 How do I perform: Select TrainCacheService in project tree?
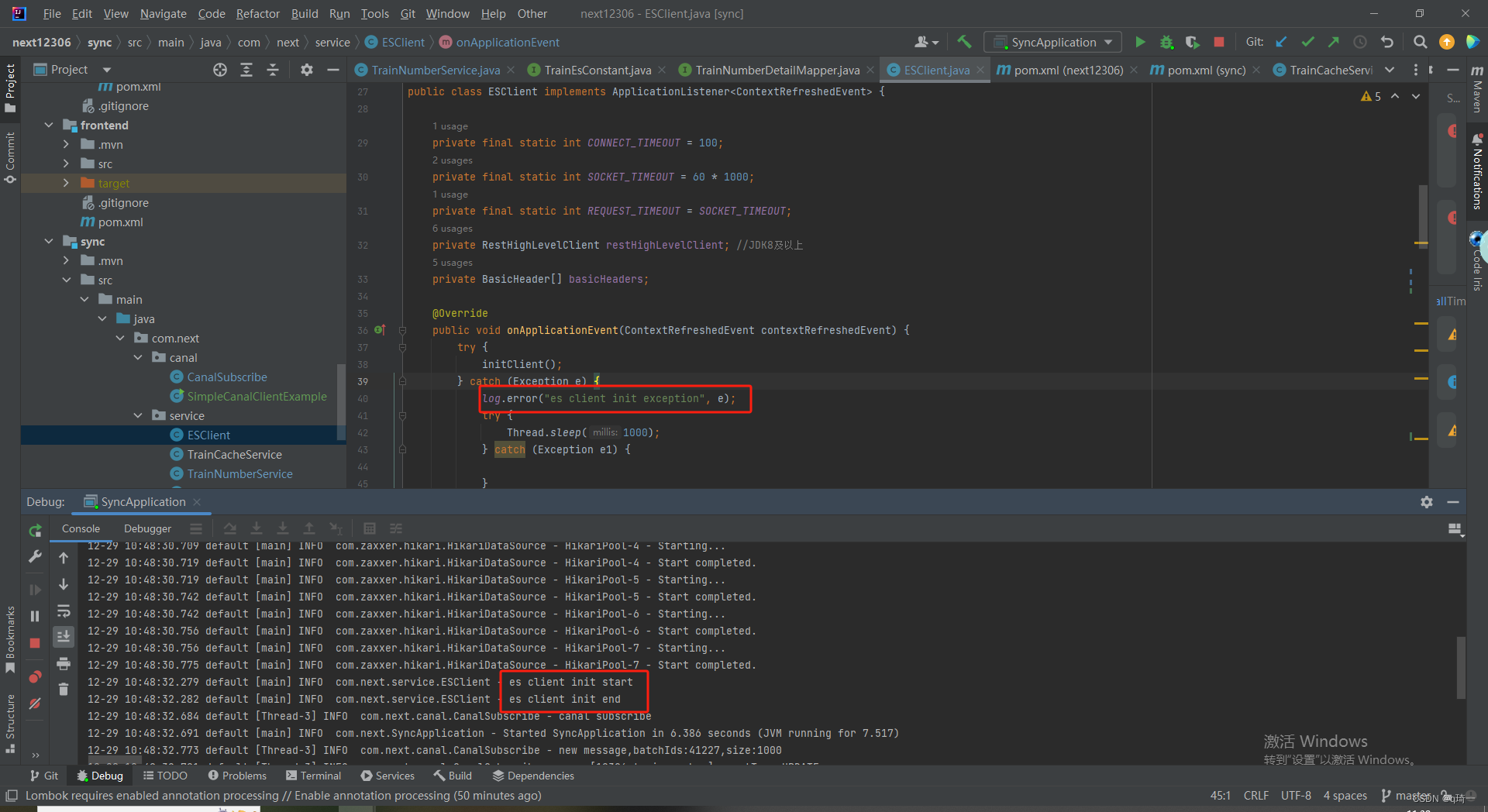(234, 454)
